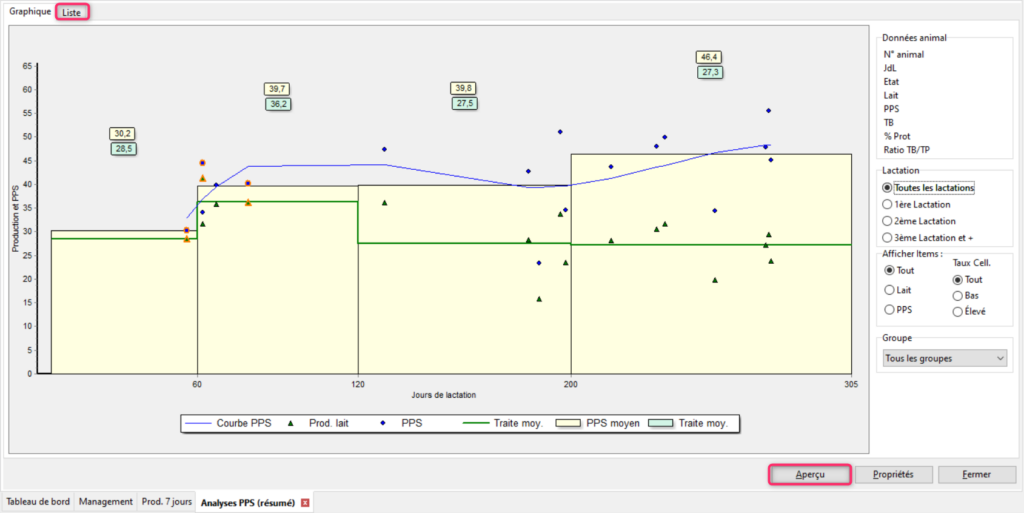
Task: Click the Prod. lait triangle legend icon
Action: (290, 423)
